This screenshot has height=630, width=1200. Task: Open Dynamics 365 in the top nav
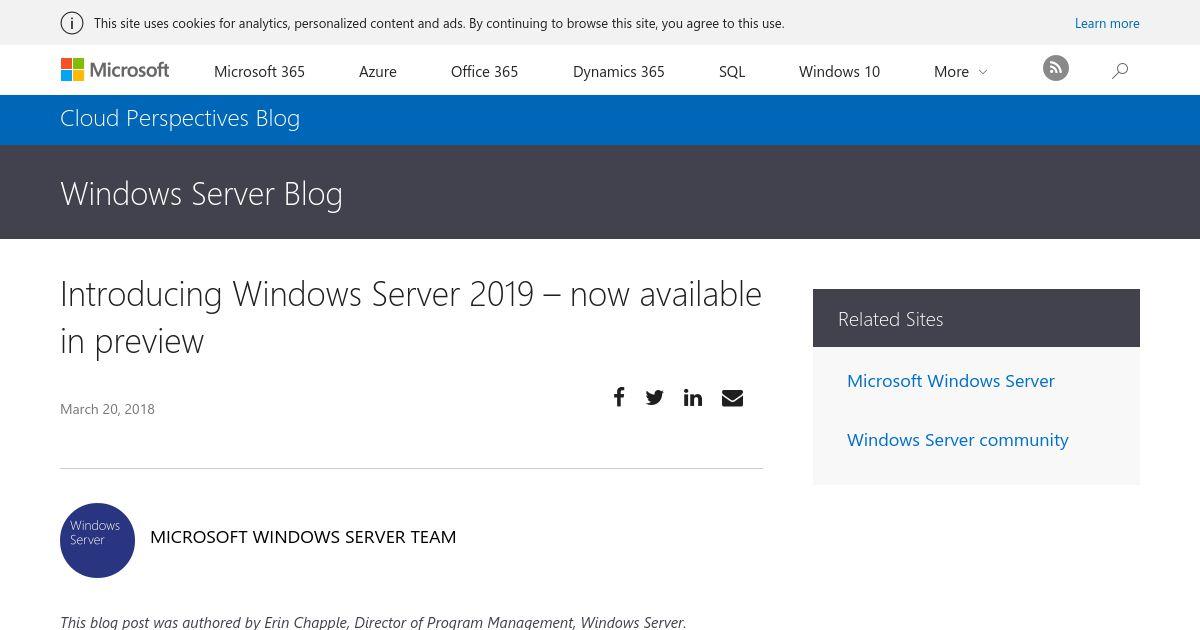pos(619,71)
